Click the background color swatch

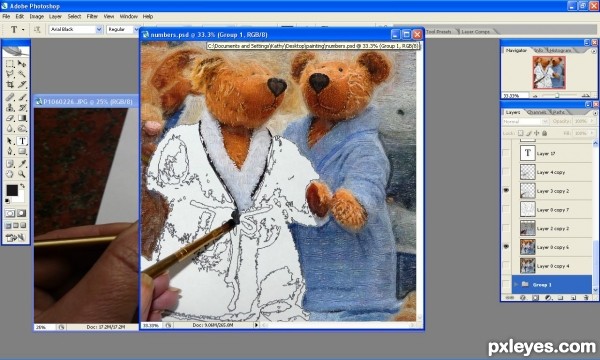[x=19, y=198]
